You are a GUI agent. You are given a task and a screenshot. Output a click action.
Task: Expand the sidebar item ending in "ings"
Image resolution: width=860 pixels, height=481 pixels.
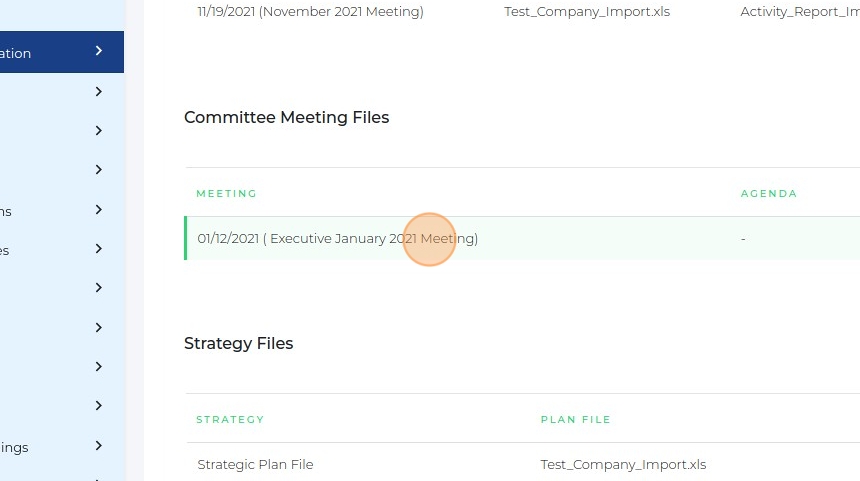point(98,446)
